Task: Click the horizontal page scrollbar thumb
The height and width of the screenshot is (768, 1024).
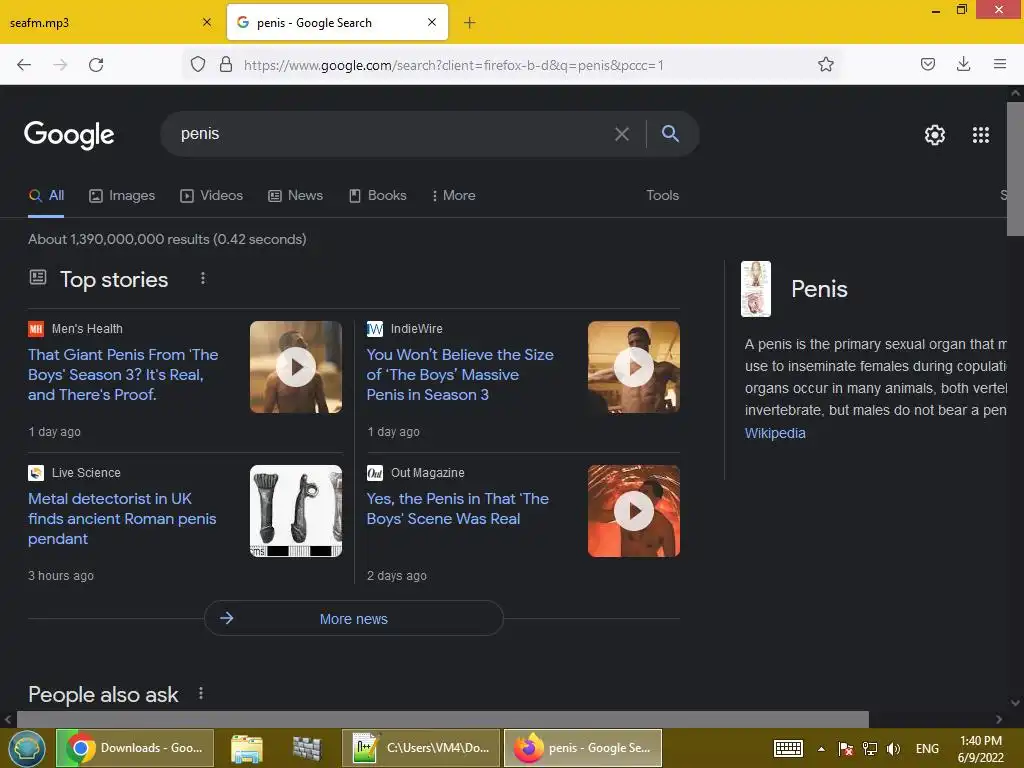Action: (x=443, y=720)
